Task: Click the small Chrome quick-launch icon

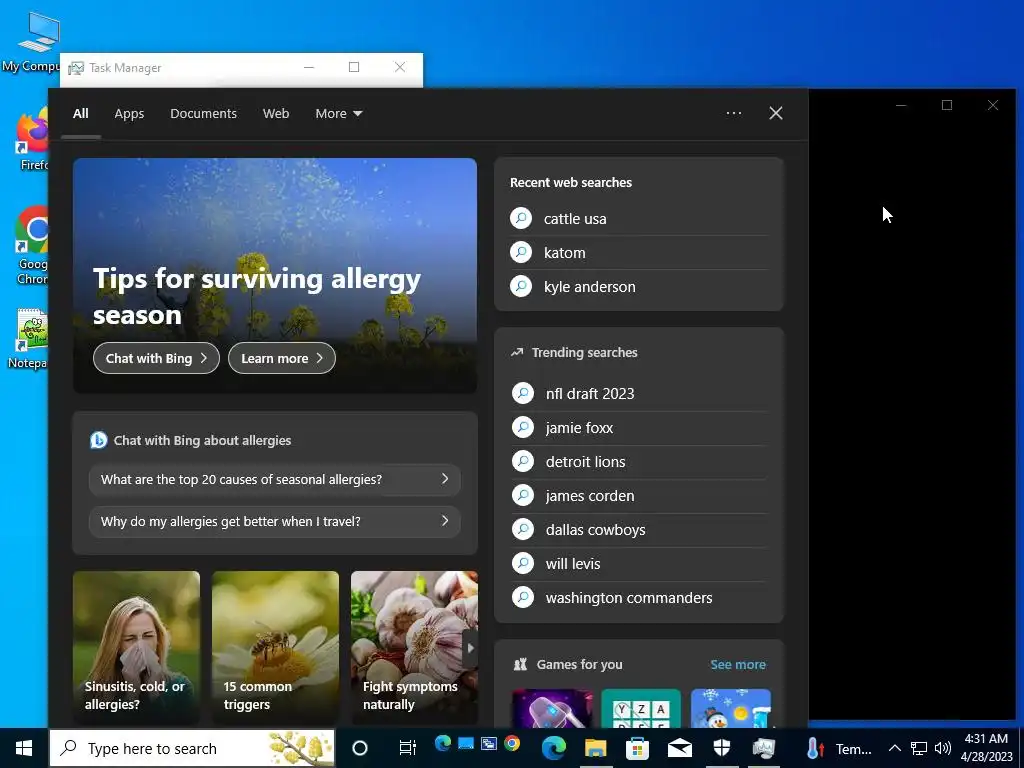Action: pyautogui.click(x=512, y=743)
